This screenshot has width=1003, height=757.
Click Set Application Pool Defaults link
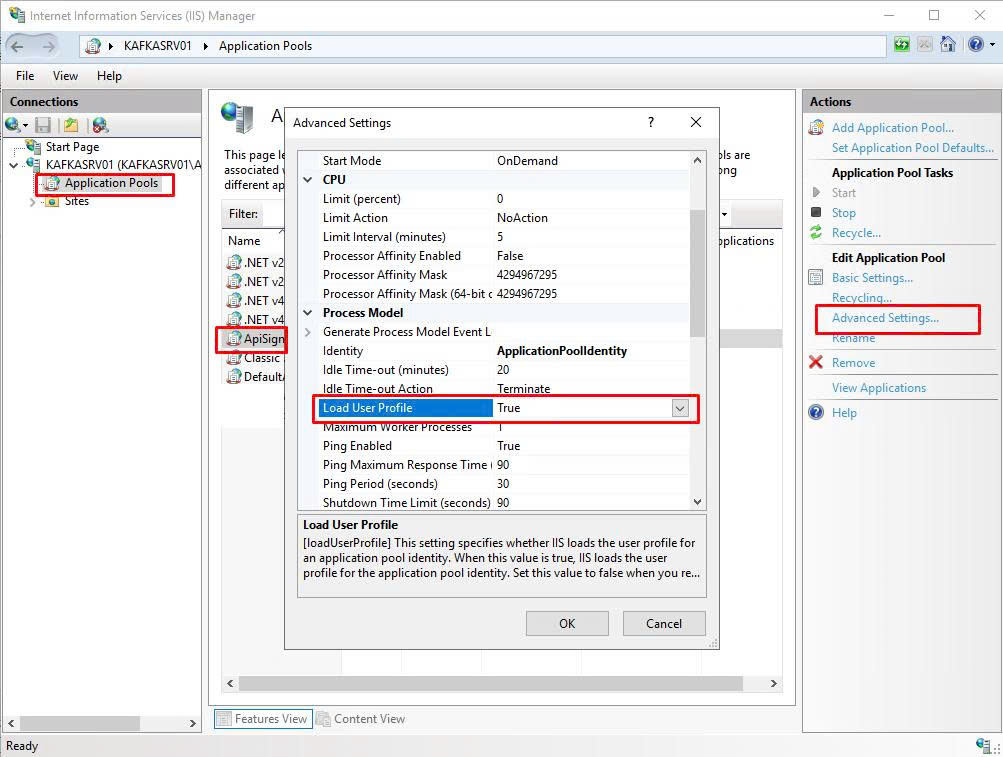tap(913, 148)
